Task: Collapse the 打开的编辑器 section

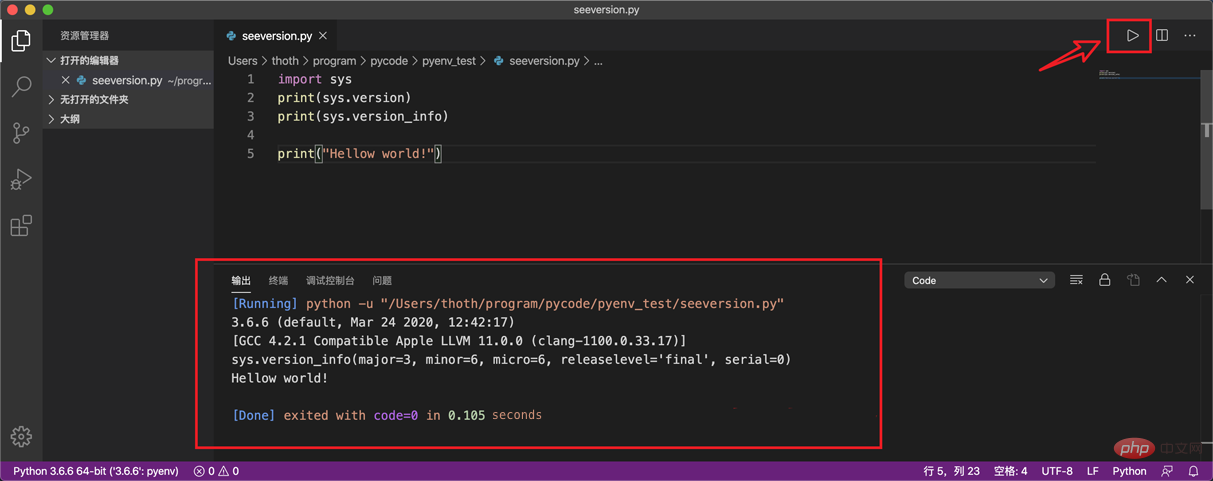Action: pos(89,60)
